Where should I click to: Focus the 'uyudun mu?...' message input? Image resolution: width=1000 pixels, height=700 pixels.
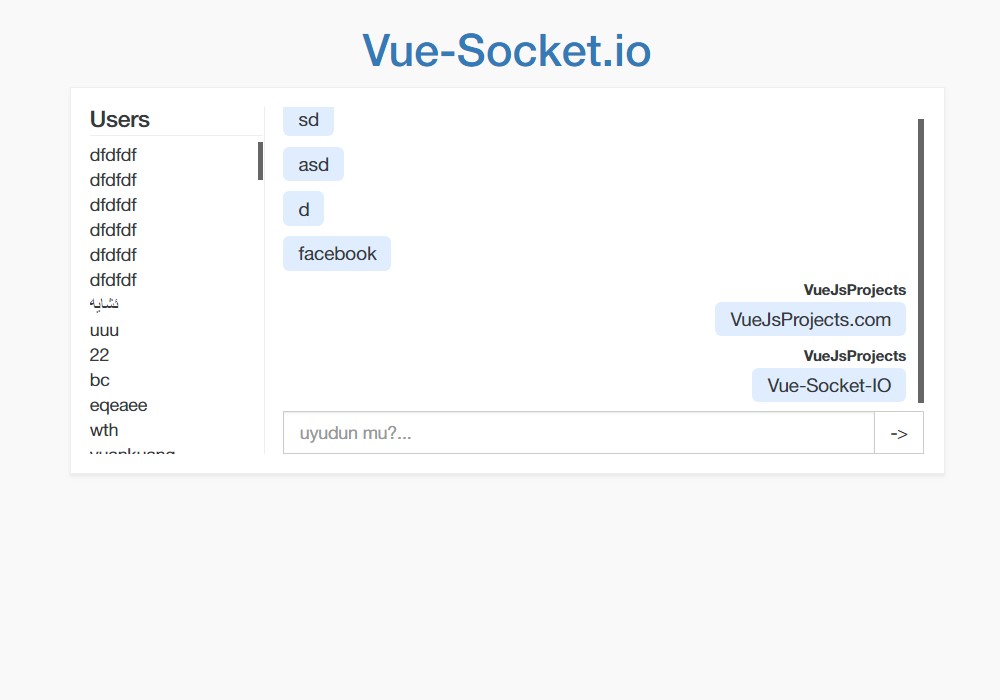pos(578,433)
